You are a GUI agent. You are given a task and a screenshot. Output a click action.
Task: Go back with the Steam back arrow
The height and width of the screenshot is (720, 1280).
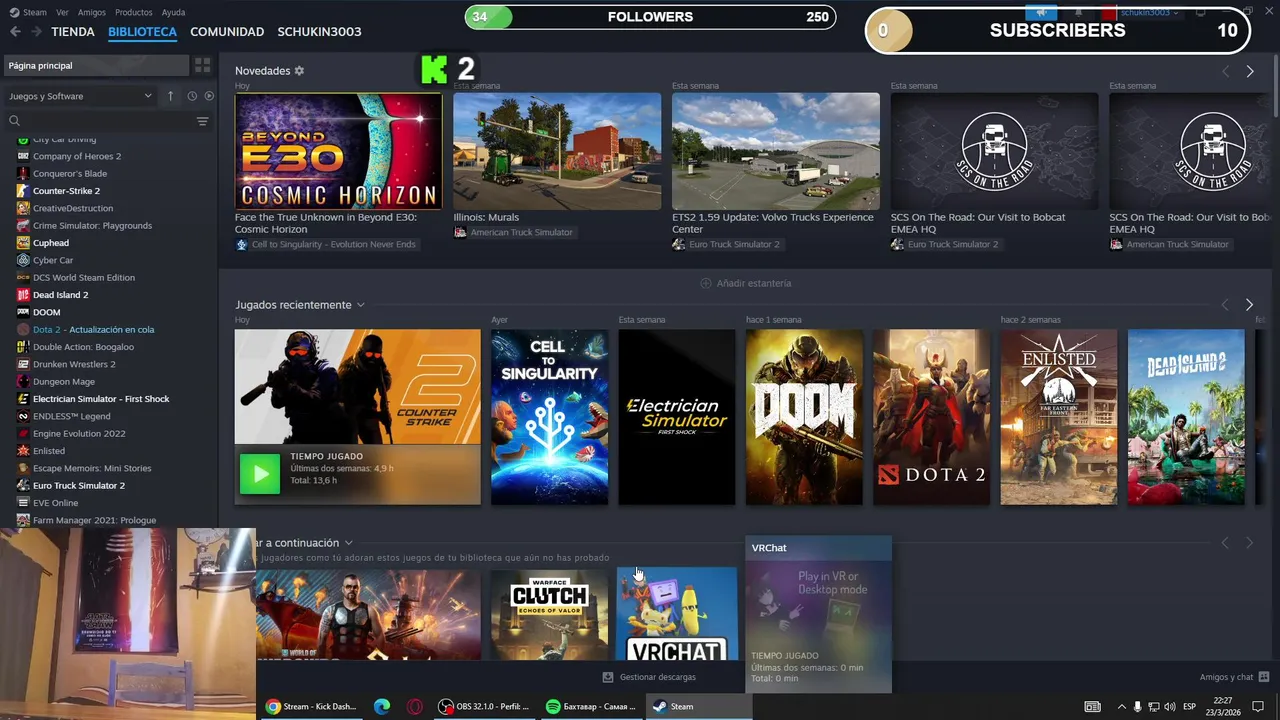pos(15,32)
